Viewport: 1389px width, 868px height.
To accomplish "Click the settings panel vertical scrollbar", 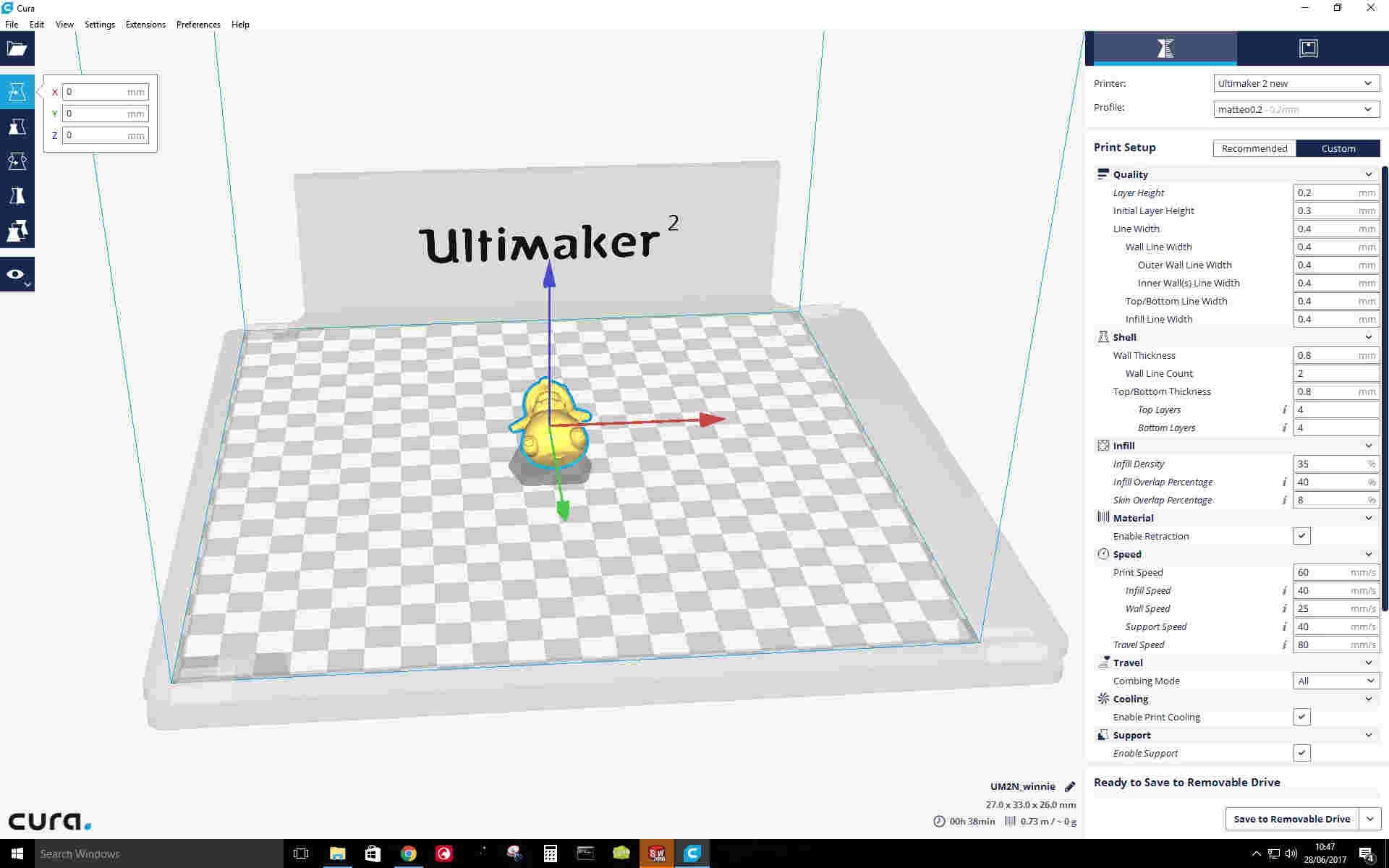I will (x=1385, y=389).
